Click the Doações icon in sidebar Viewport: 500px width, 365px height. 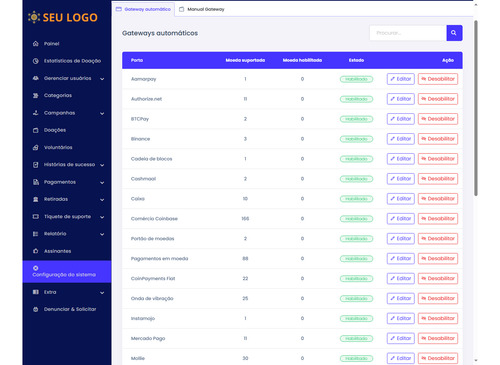(36, 130)
